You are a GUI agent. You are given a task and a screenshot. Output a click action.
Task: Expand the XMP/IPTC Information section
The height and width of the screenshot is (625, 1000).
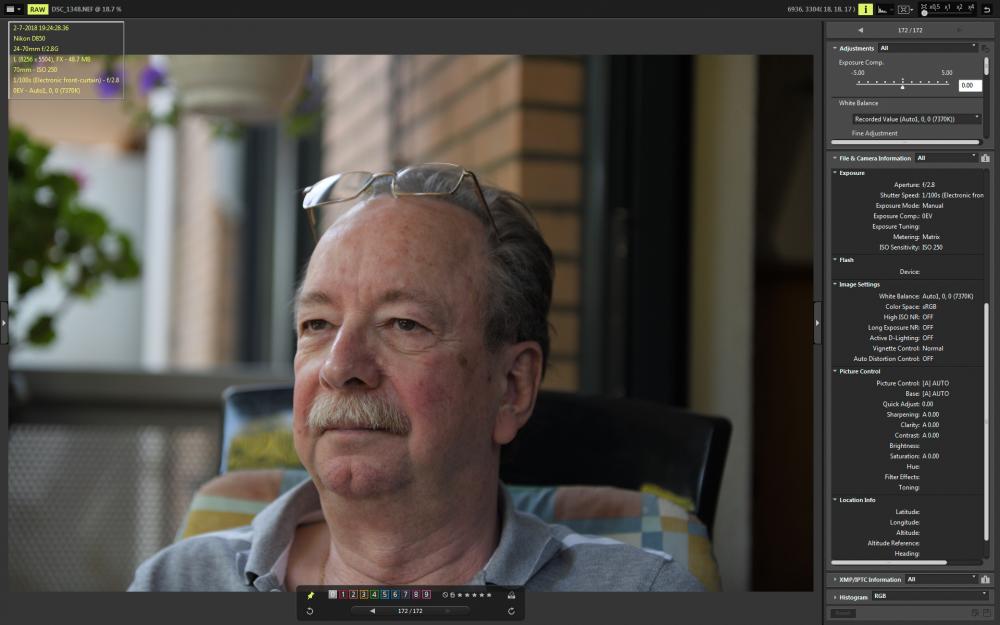835,579
